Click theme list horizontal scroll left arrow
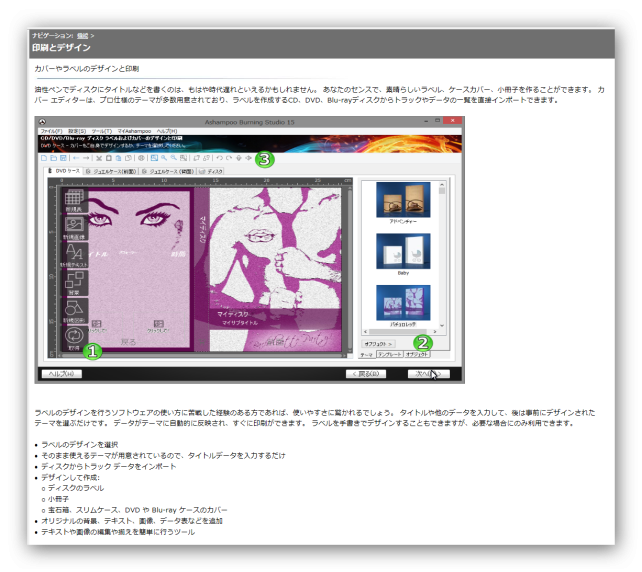This screenshot has height=572, width=642. (365, 332)
